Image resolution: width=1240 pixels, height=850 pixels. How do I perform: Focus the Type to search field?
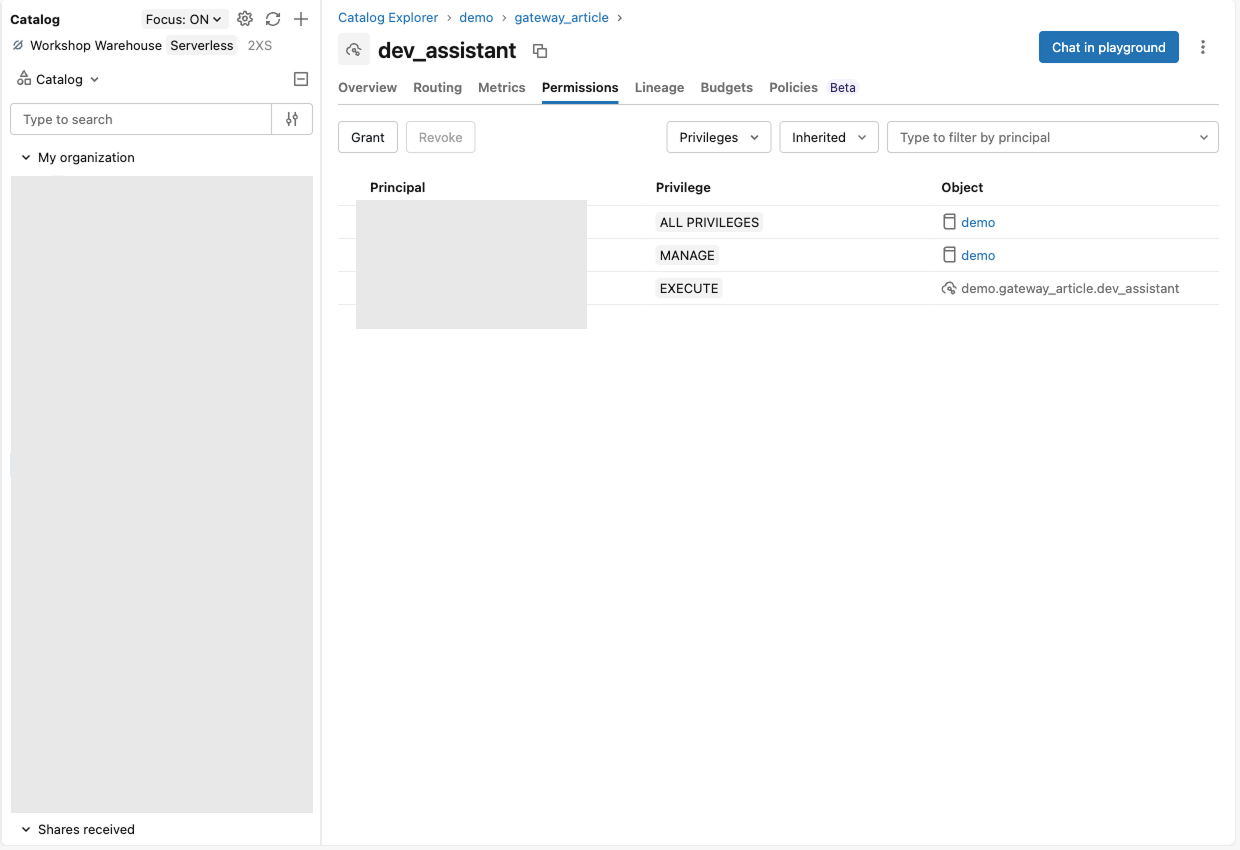141,119
